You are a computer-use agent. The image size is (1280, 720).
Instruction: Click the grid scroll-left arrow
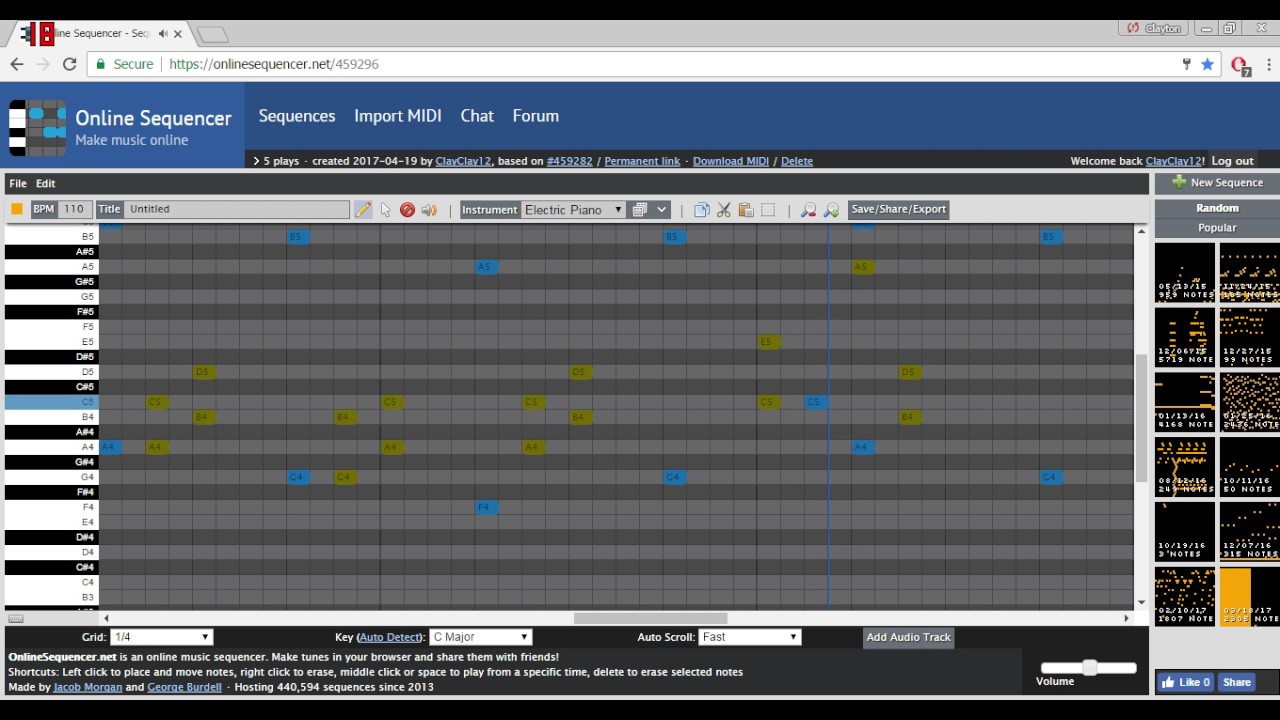[106, 618]
